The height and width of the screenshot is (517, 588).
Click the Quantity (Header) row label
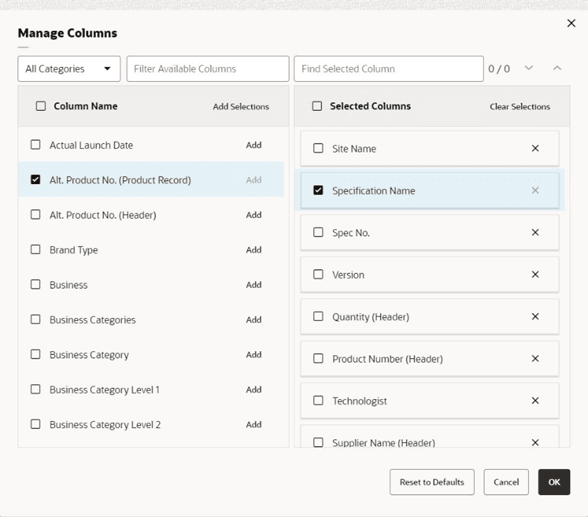[x=370, y=317]
